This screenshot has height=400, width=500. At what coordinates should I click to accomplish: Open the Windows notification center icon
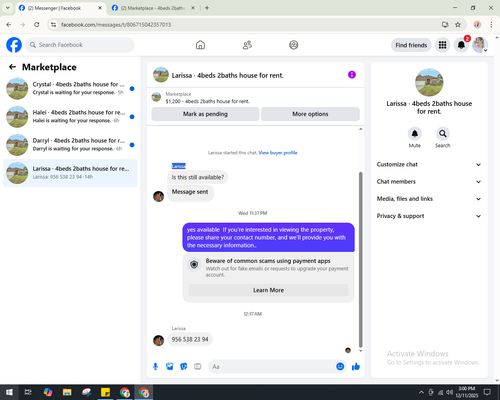point(488,392)
